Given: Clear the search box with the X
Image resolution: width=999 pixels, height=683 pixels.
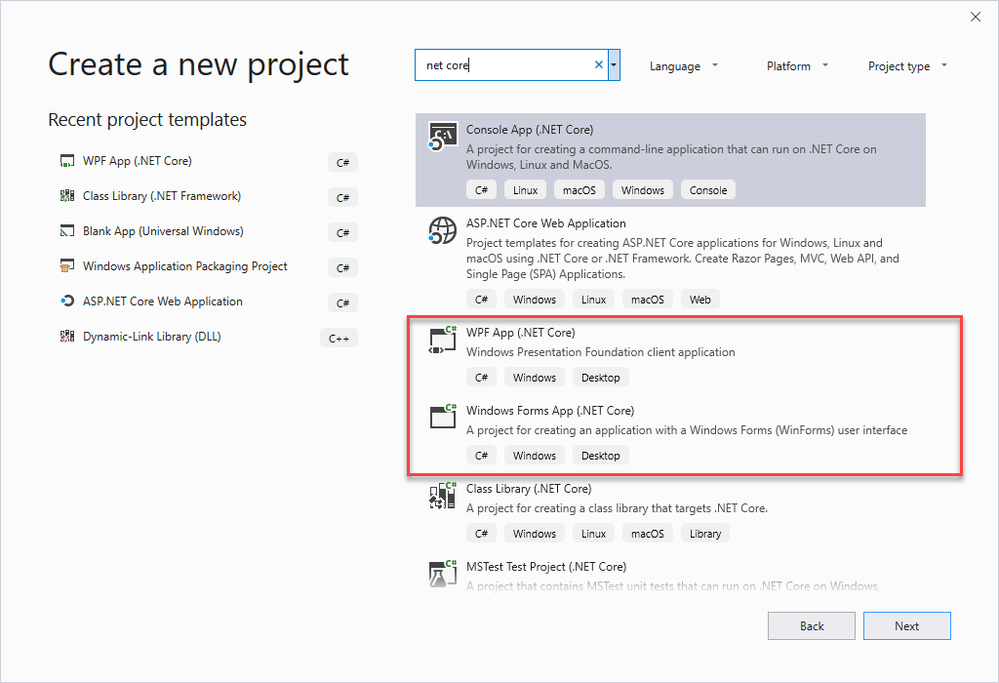Looking at the screenshot, I should (599, 66).
